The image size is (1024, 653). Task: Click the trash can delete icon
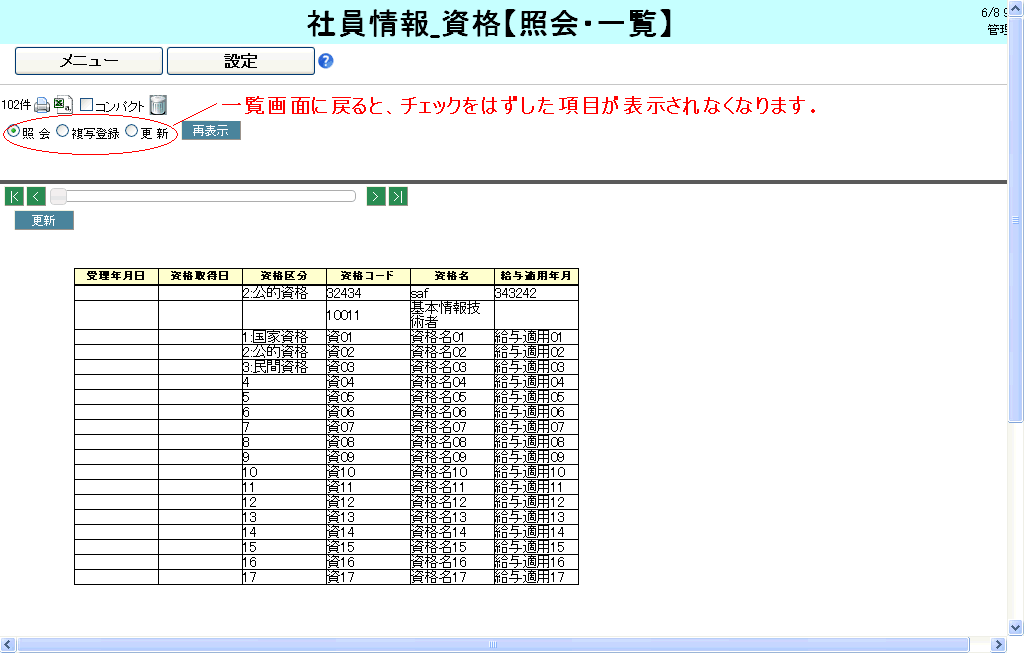coord(158,105)
